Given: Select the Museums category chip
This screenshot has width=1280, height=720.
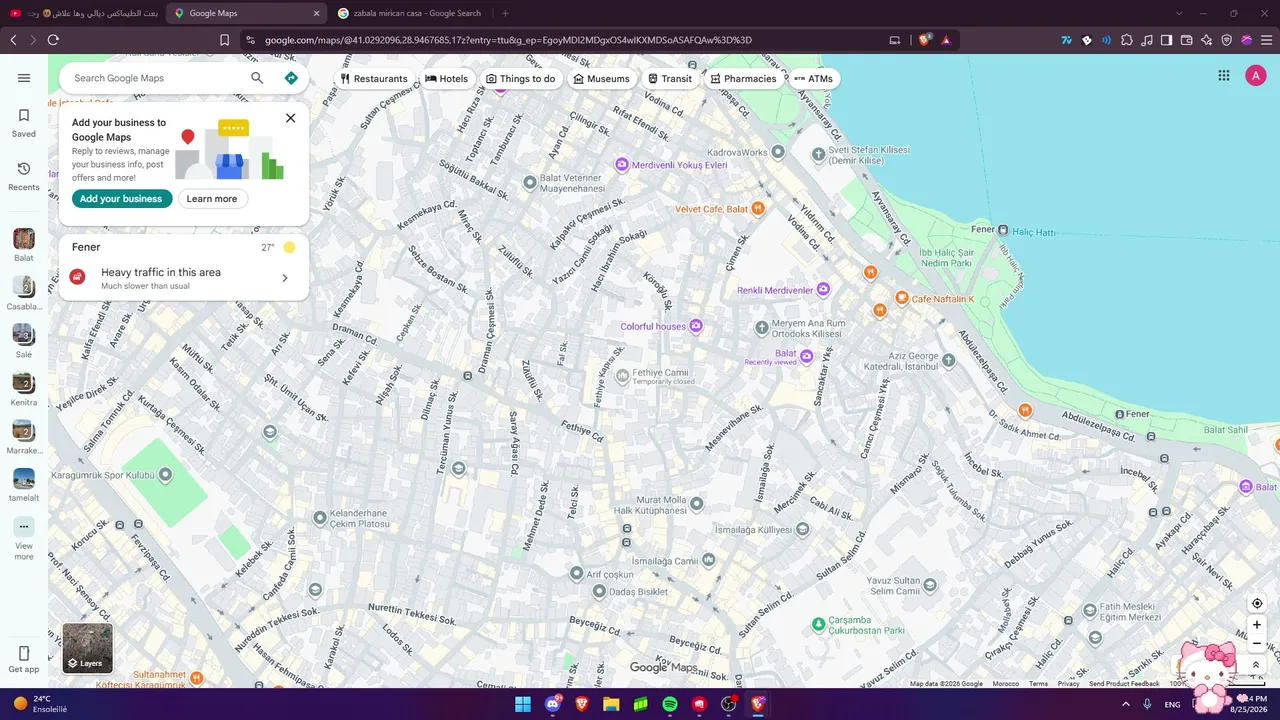Looking at the screenshot, I should (x=601, y=79).
